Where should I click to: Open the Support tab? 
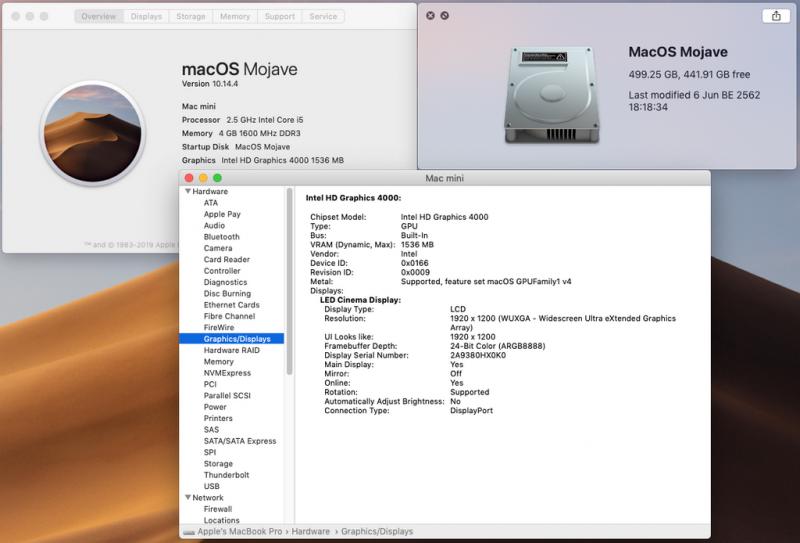click(x=280, y=17)
